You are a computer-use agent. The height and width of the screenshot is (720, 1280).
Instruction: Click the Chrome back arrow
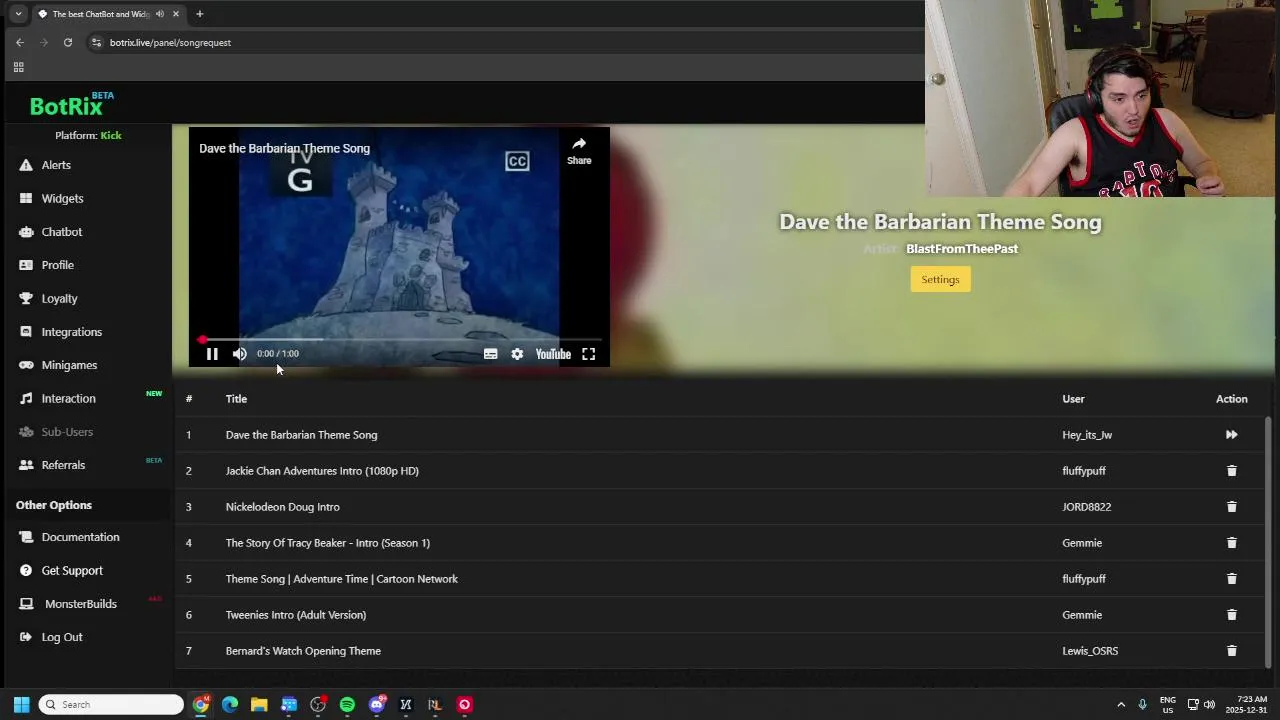20,42
